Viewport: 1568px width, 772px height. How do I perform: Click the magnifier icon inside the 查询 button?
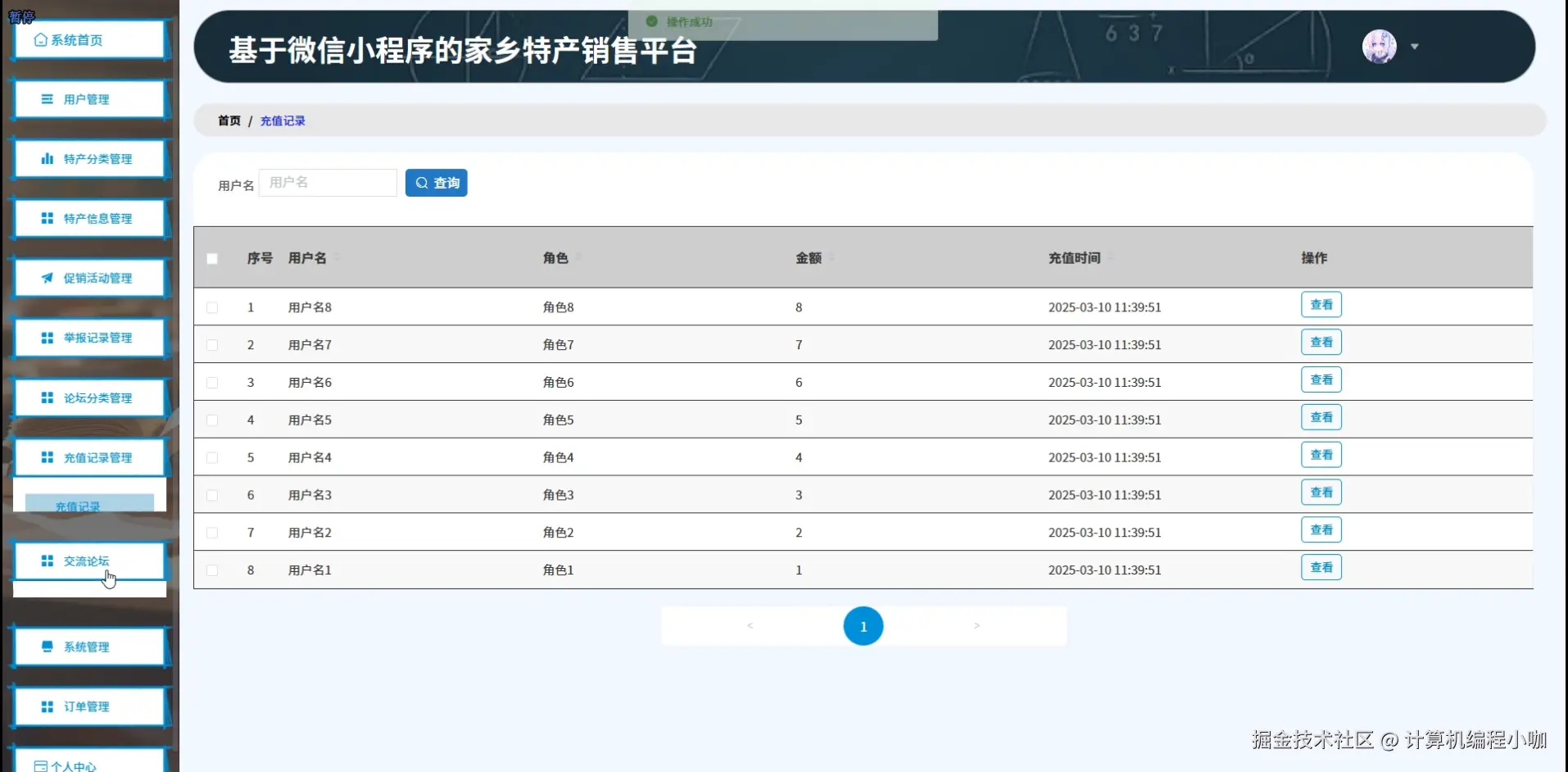(423, 183)
